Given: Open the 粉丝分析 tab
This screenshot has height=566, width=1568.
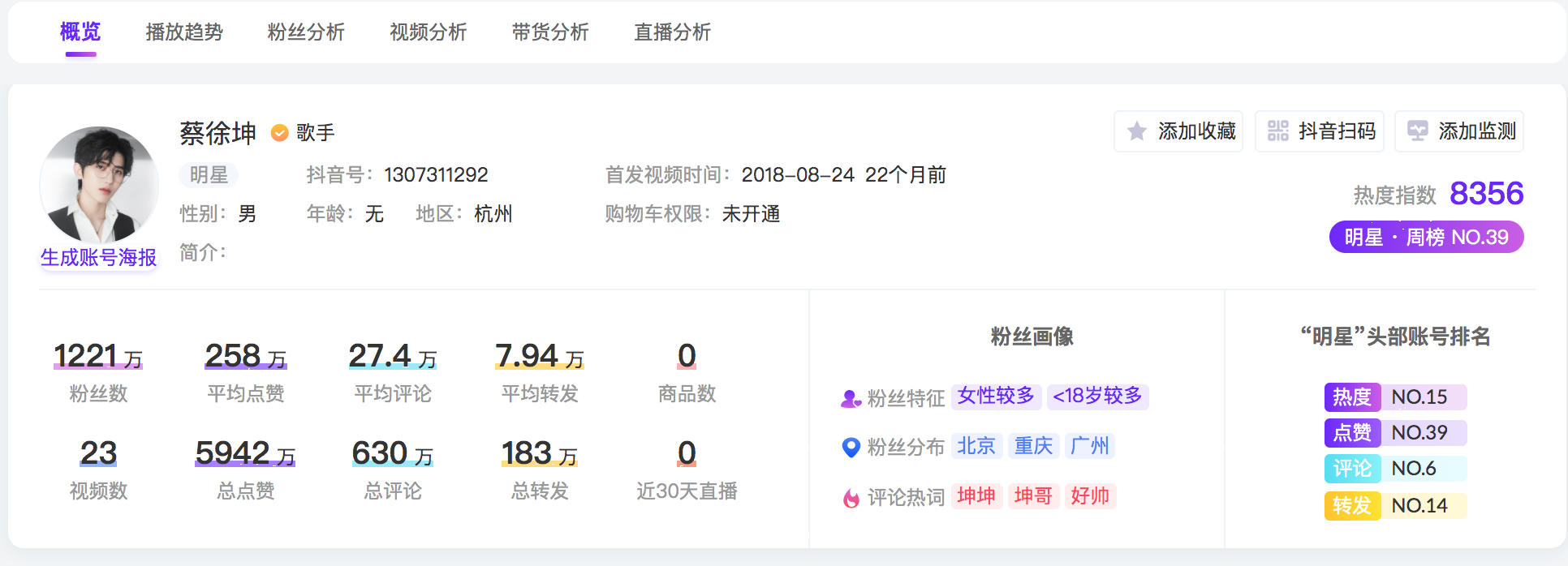Looking at the screenshot, I should (x=306, y=32).
